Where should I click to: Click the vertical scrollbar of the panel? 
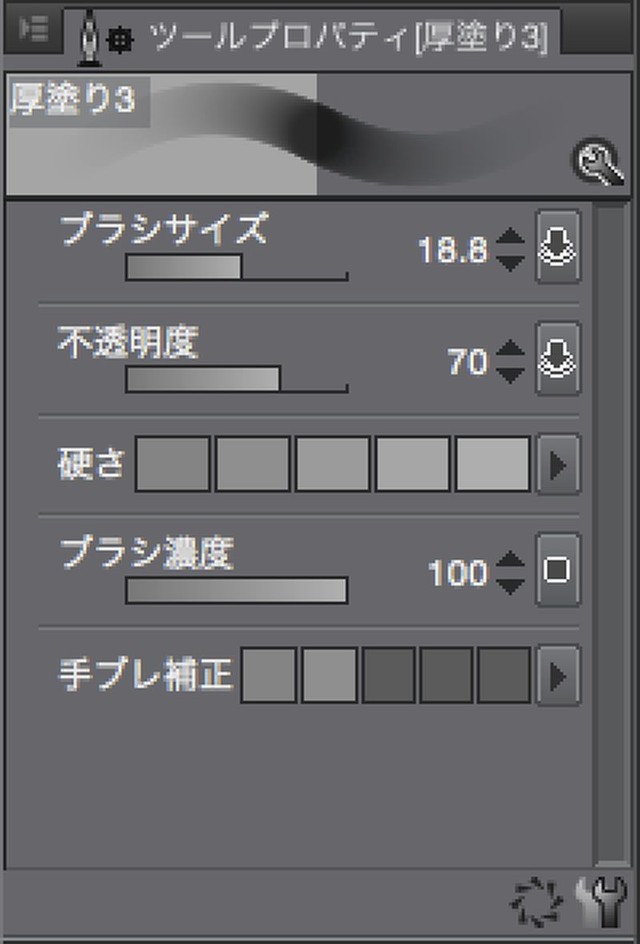612,535
